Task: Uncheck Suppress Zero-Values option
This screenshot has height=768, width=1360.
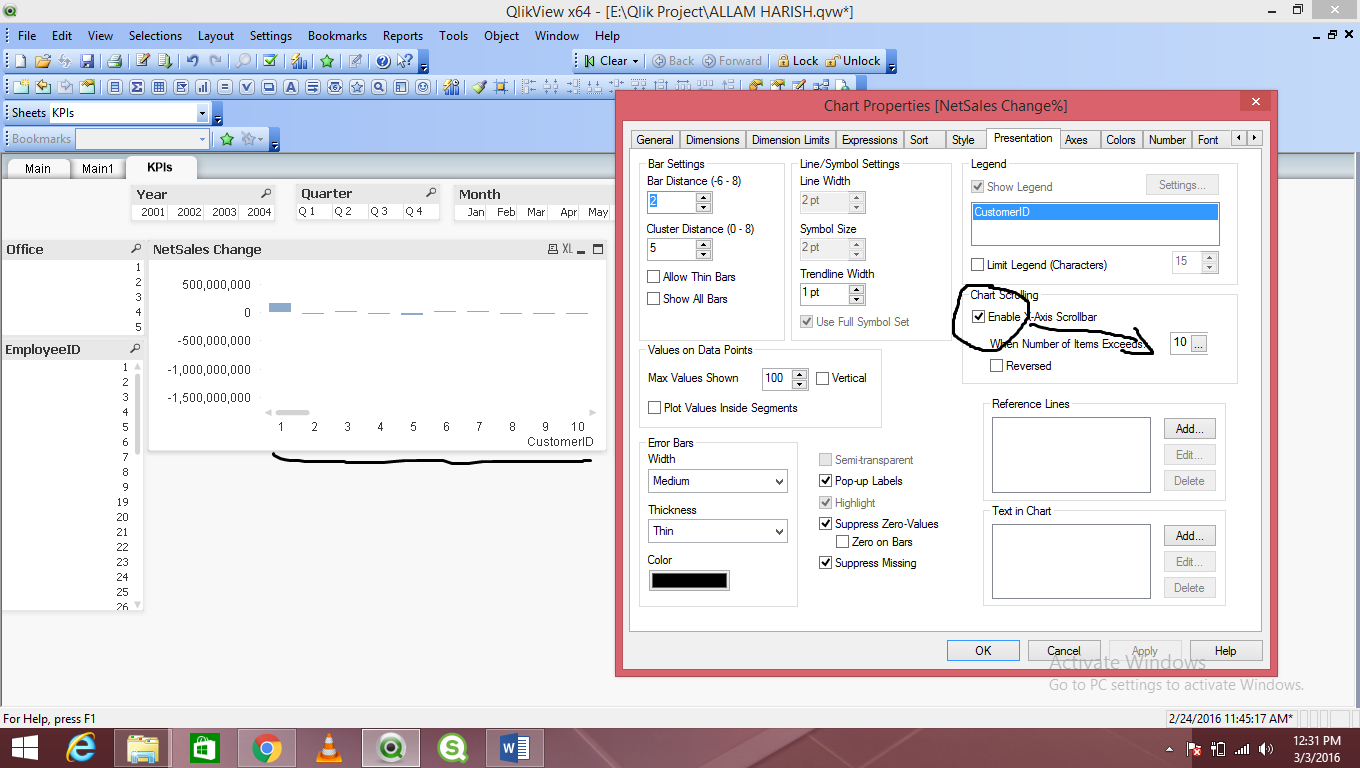Action: [x=826, y=524]
